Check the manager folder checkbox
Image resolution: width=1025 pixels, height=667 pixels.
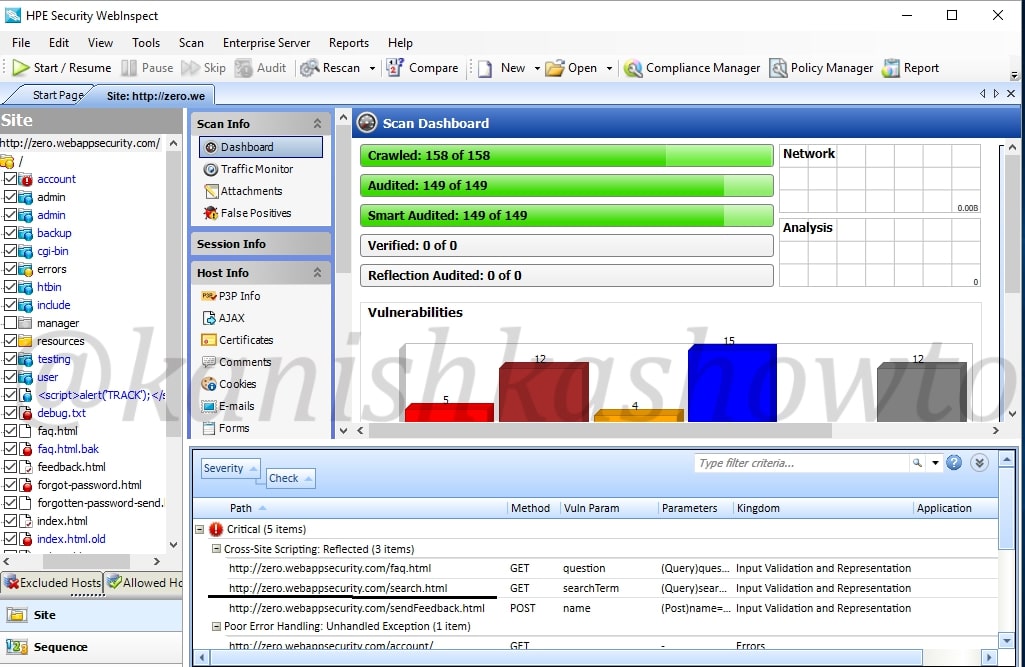click(10, 322)
